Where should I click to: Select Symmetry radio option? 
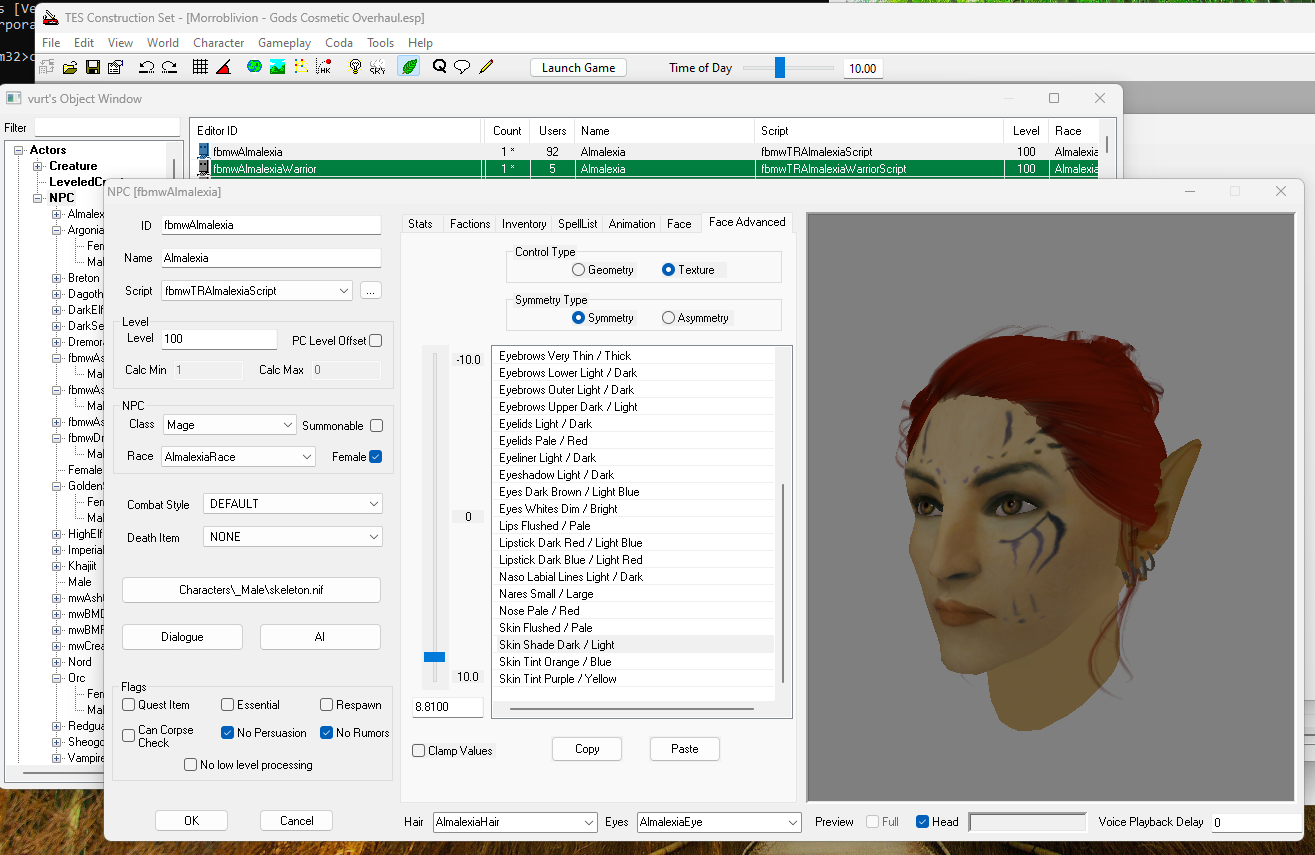pos(579,318)
